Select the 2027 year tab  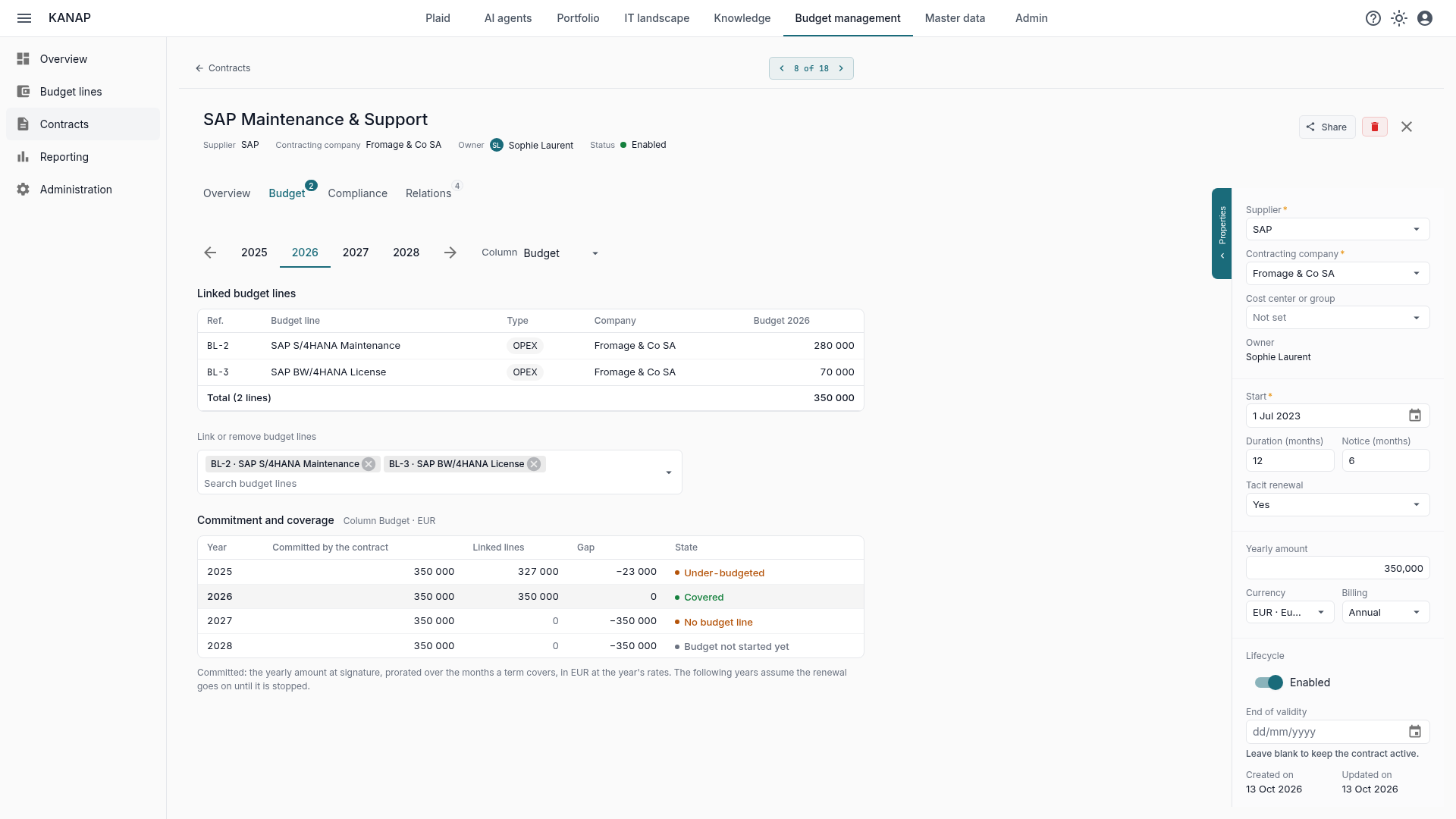356,253
